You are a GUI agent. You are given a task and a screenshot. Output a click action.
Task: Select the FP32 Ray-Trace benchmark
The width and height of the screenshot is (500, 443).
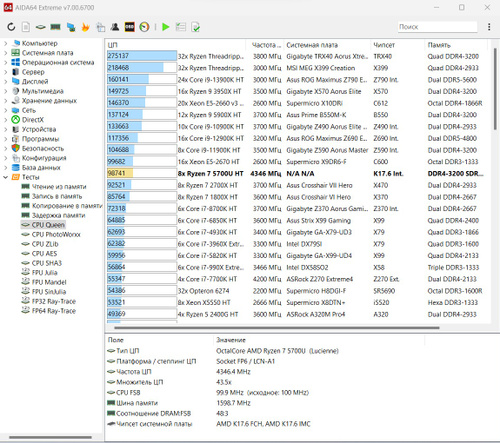click(54, 301)
